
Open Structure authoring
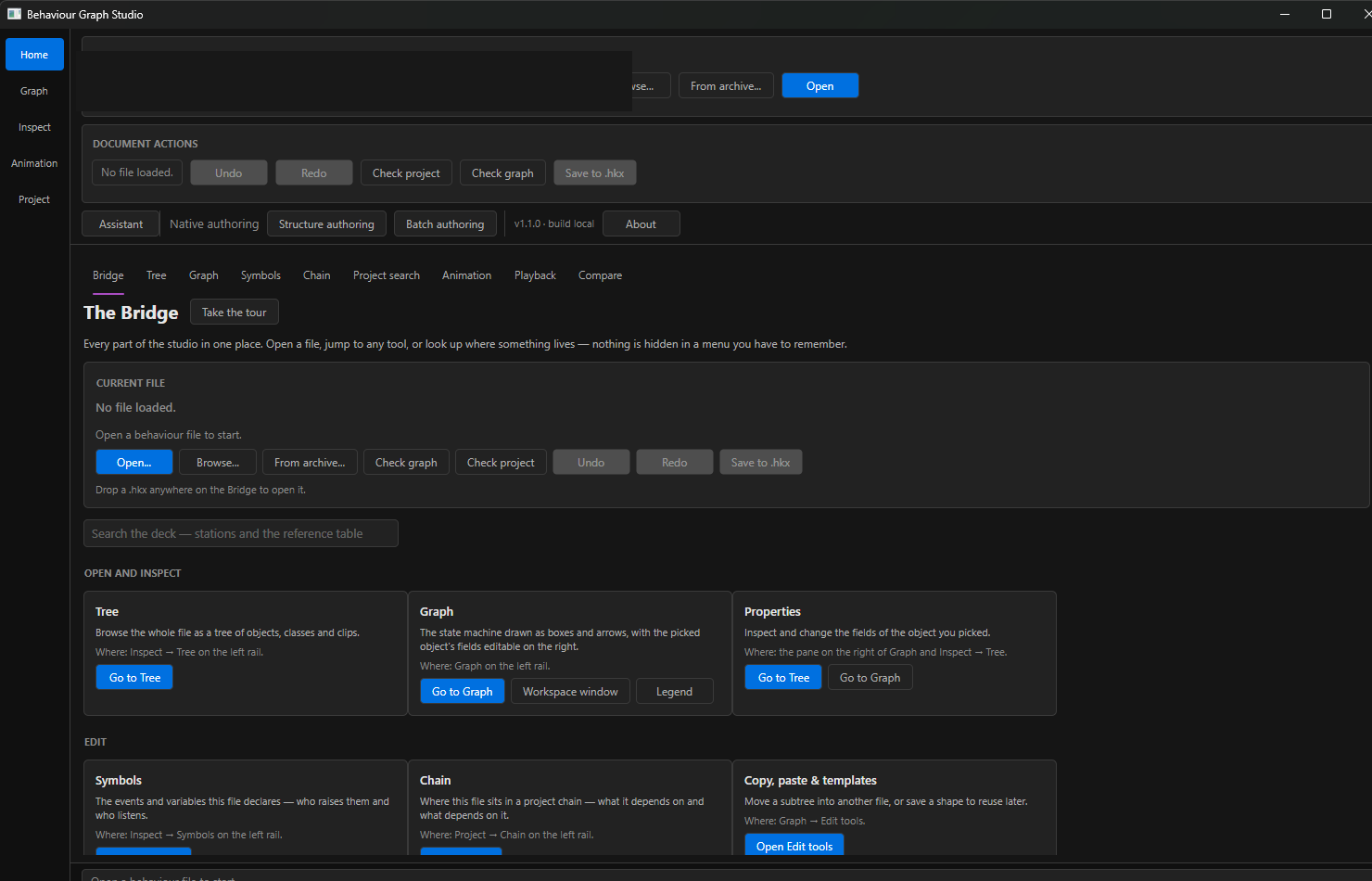pyautogui.click(x=326, y=224)
